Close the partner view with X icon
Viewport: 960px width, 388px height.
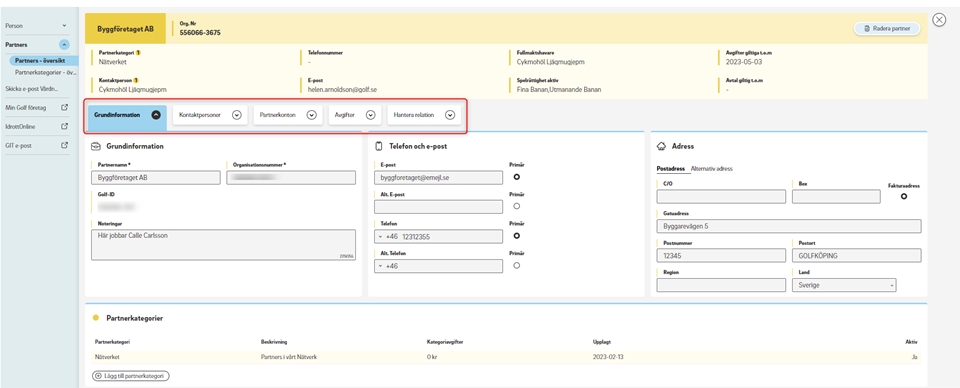pyautogui.click(x=939, y=20)
